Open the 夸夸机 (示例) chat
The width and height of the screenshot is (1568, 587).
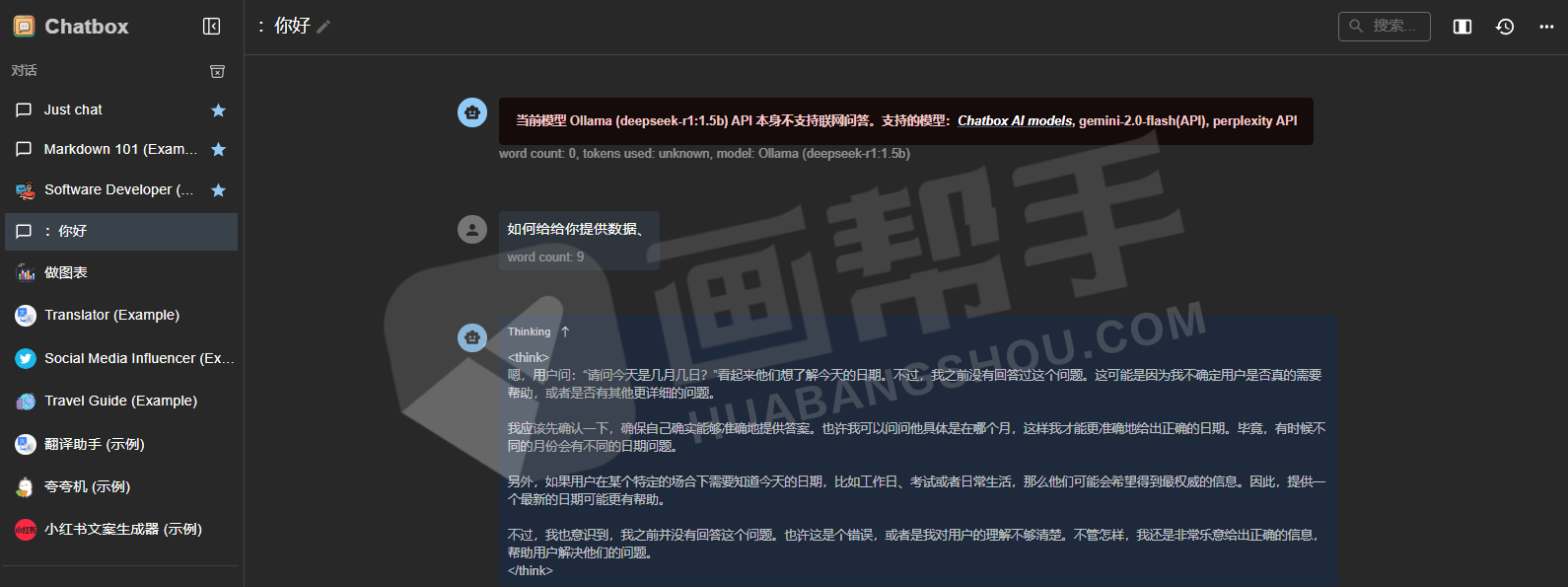[87, 486]
